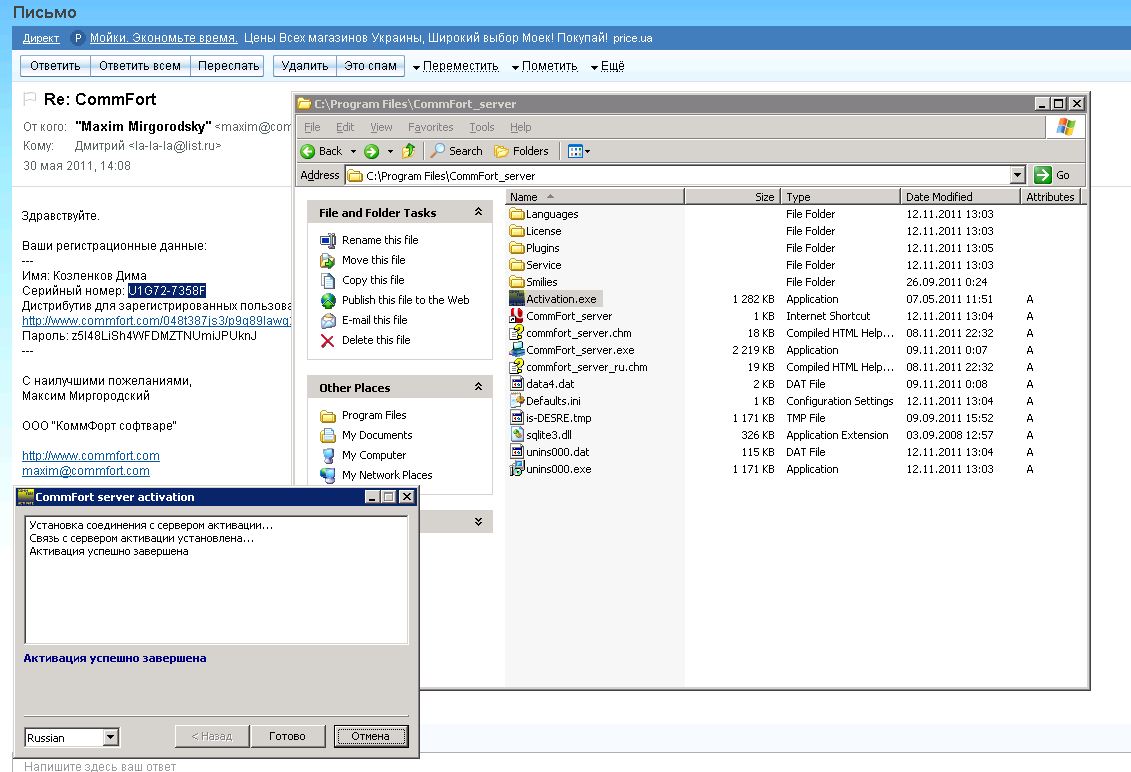Screen dimensions: 1131x772
Task: Select the commfort_server.chm help file icon
Action: click(x=516, y=333)
